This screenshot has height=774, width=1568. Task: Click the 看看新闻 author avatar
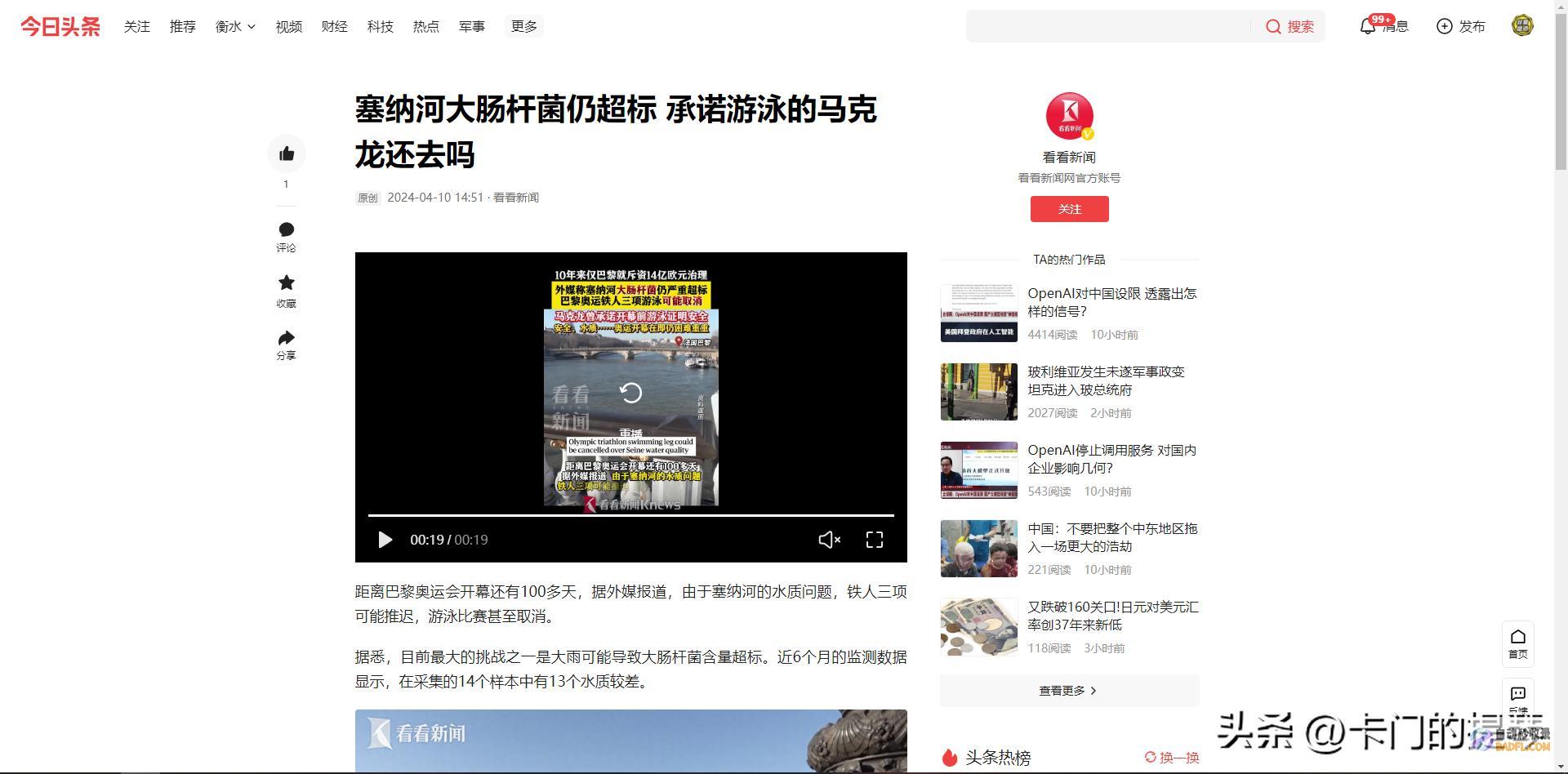pos(1069,116)
